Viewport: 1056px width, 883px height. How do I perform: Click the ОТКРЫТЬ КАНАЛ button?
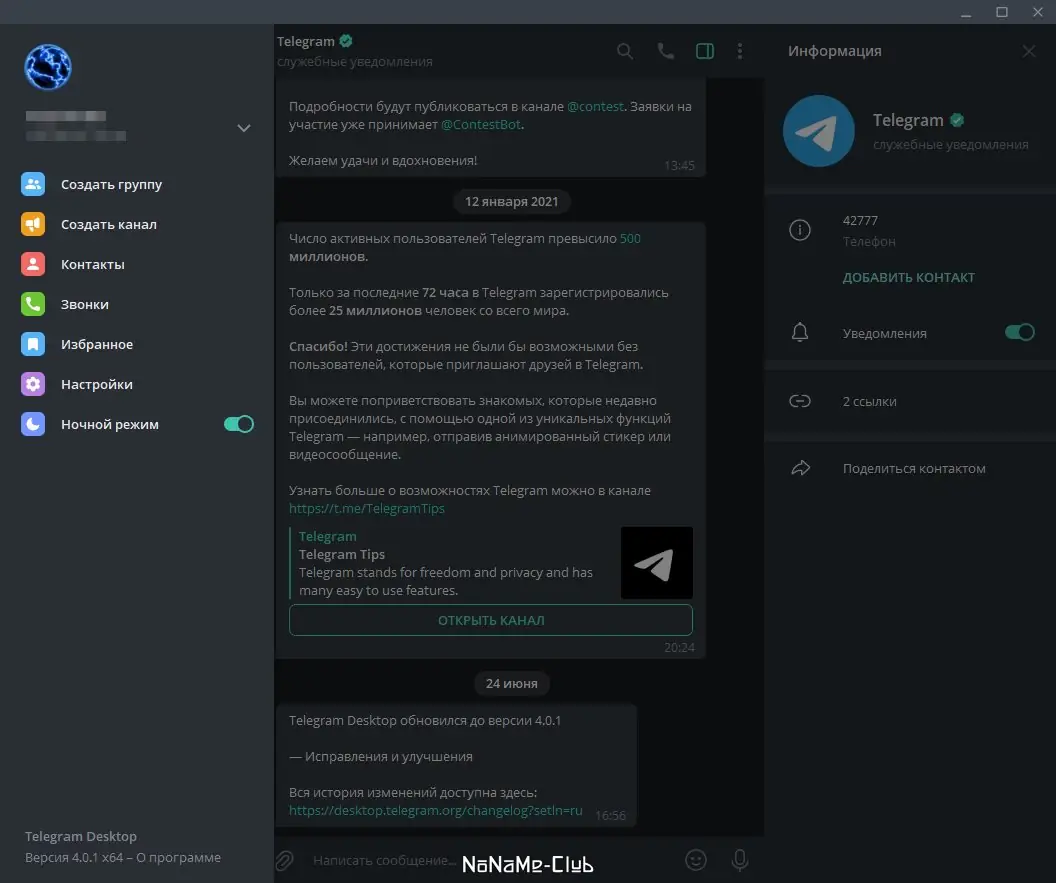(x=491, y=620)
